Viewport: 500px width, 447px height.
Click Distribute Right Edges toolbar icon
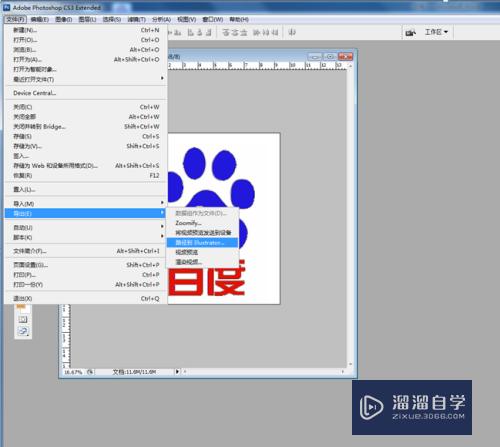click(275, 32)
